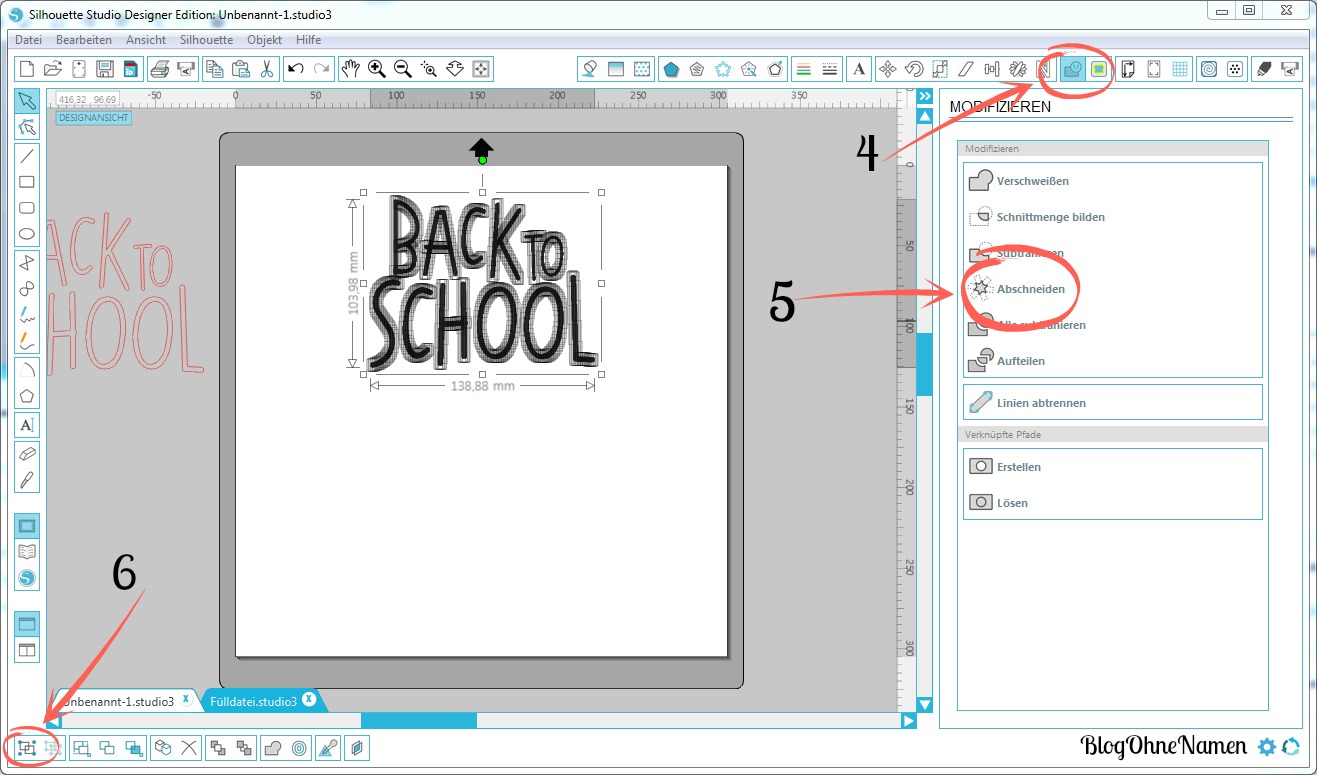
Task: Collapse the side panel with double-arrow
Action: click(x=924, y=96)
